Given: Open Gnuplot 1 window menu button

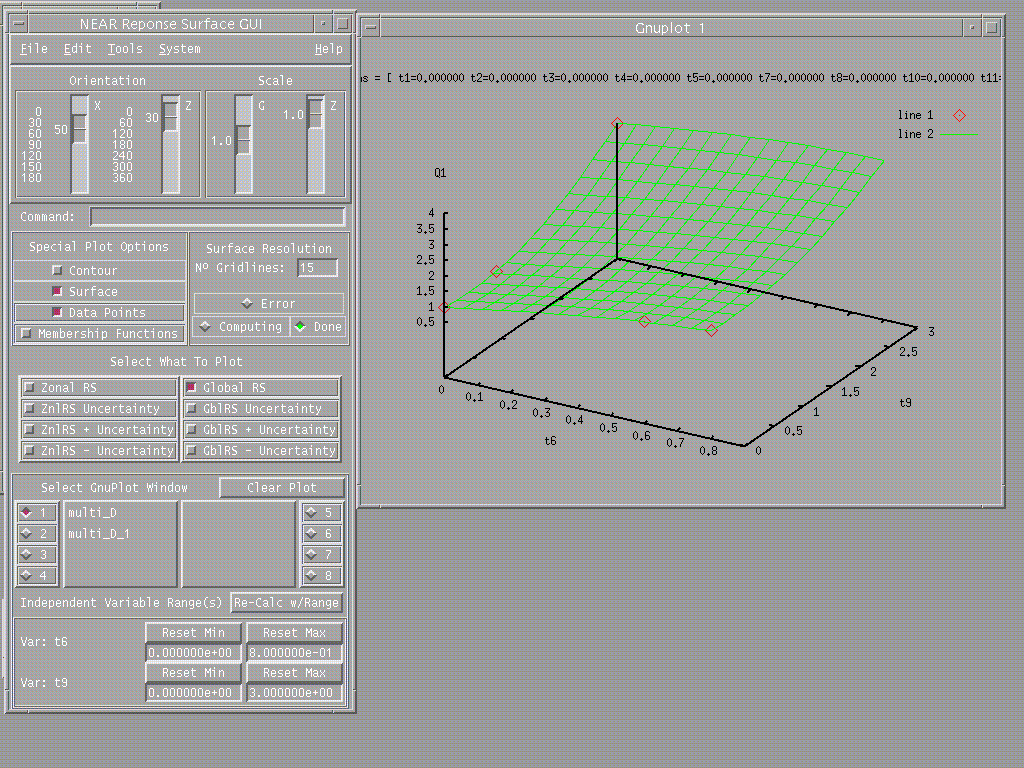Looking at the screenshot, I should [370, 28].
